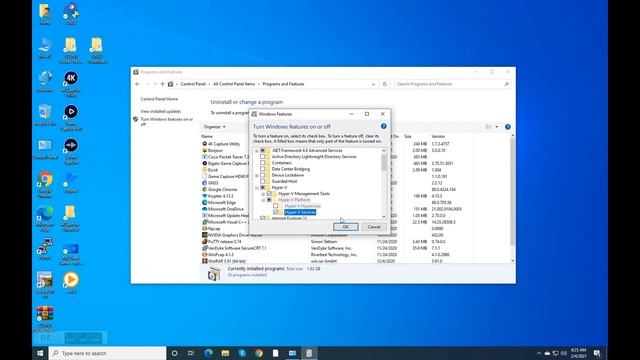Click the change view icon in Programs toolbar
The image size is (640, 360).
coord(489,127)
